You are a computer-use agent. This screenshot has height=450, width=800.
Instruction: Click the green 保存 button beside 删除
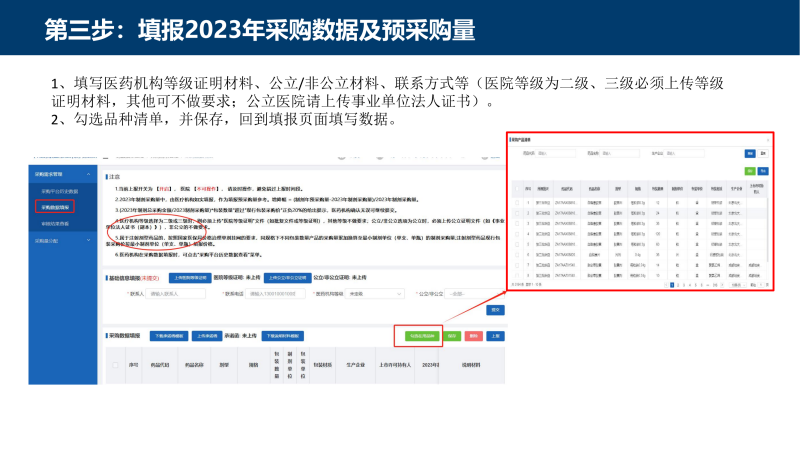click(x=453, y=336)
